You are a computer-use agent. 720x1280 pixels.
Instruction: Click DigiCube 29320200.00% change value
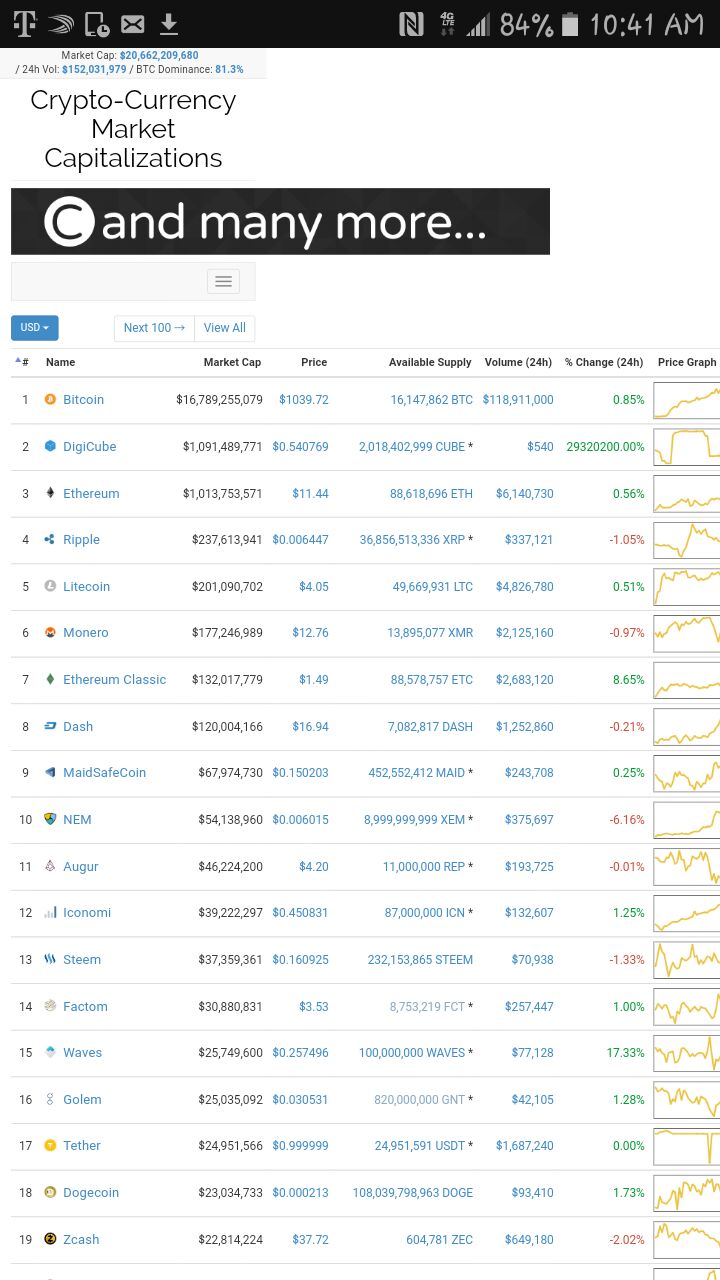coord(605,446)
